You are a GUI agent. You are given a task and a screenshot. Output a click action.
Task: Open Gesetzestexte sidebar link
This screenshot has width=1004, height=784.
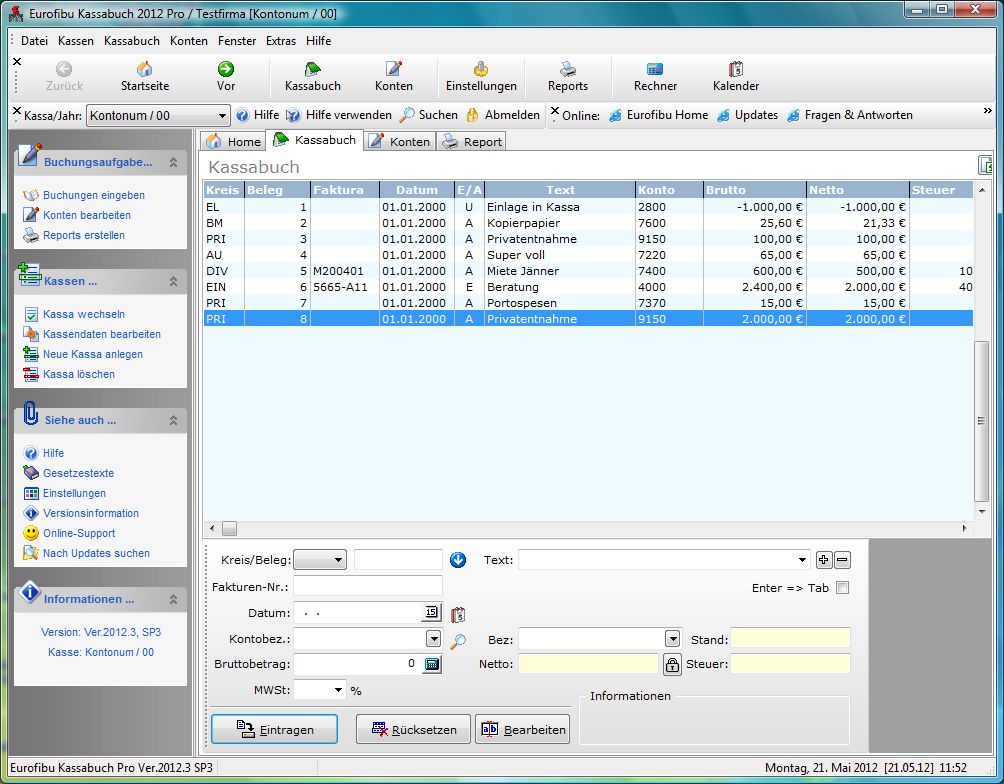78,473
